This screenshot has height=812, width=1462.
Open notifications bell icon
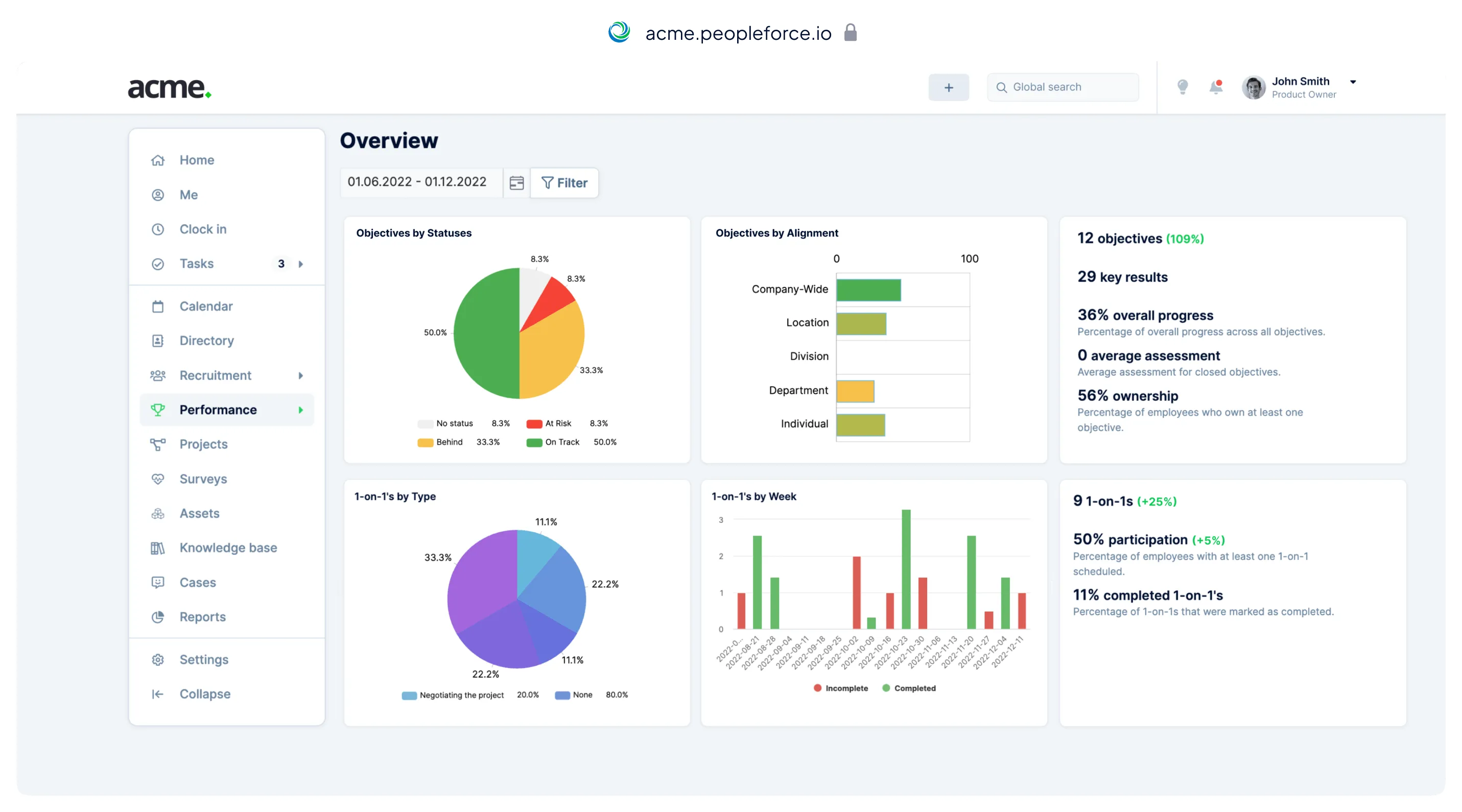1216,87
